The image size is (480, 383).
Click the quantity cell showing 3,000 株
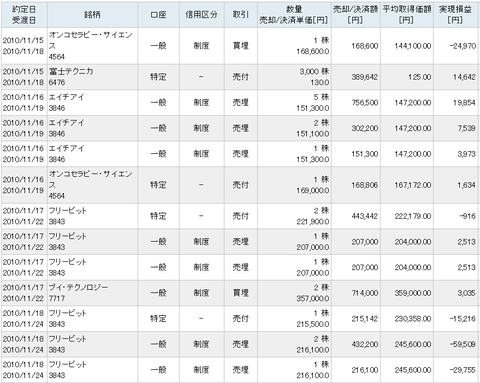coord(294,77)
